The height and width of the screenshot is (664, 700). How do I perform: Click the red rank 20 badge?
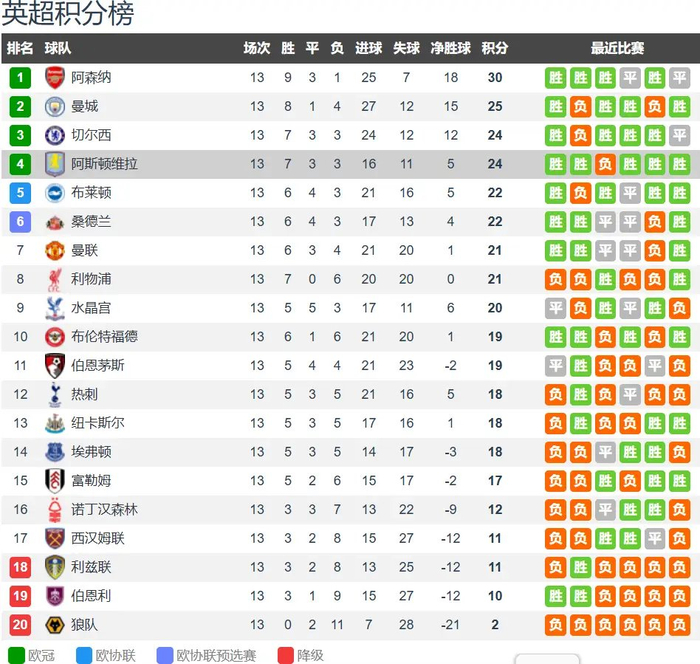20,624
